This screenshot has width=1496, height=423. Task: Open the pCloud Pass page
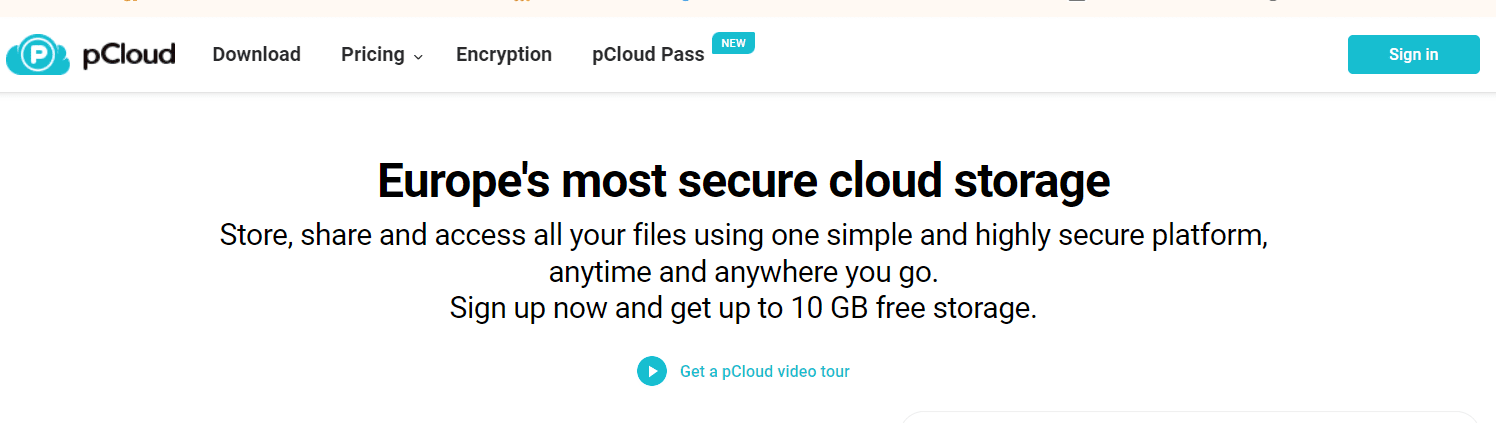click(648, 55)
